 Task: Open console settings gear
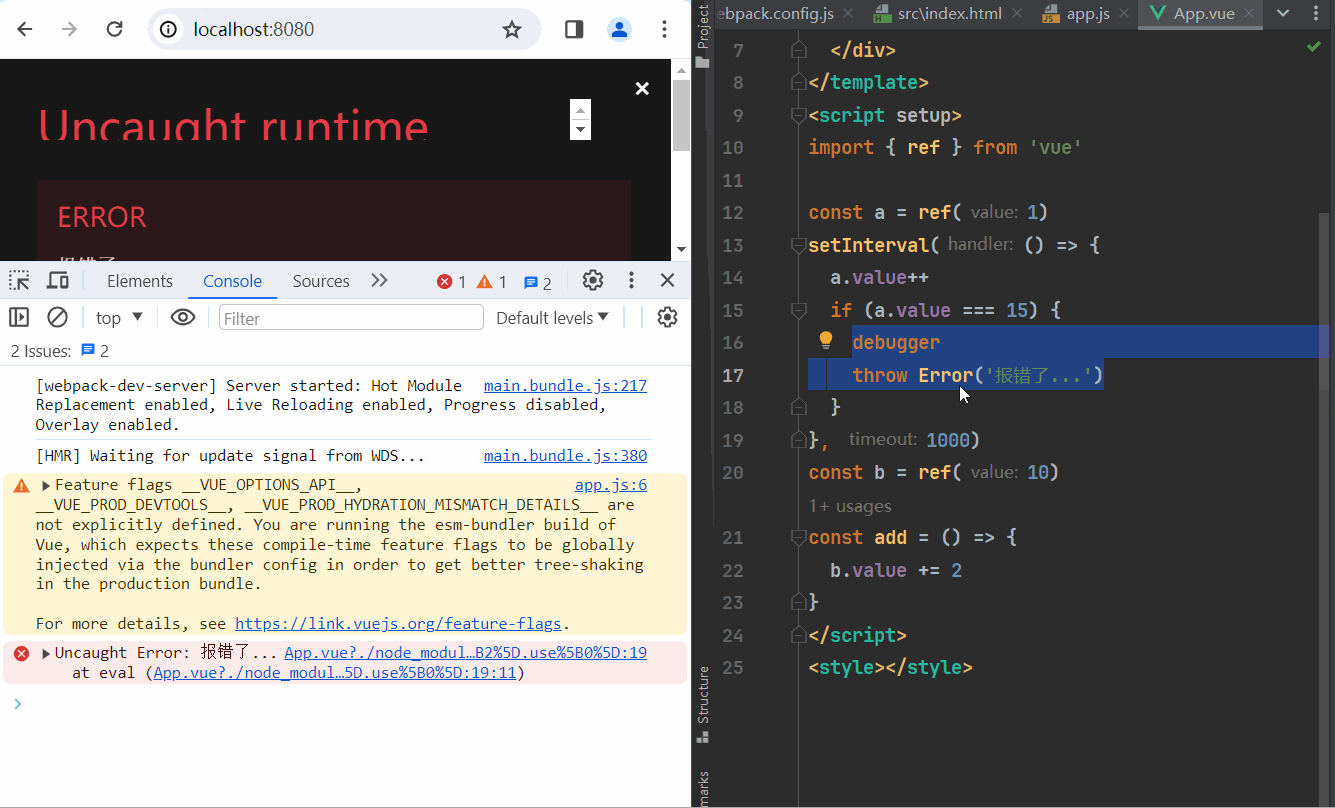pos(667,317)
